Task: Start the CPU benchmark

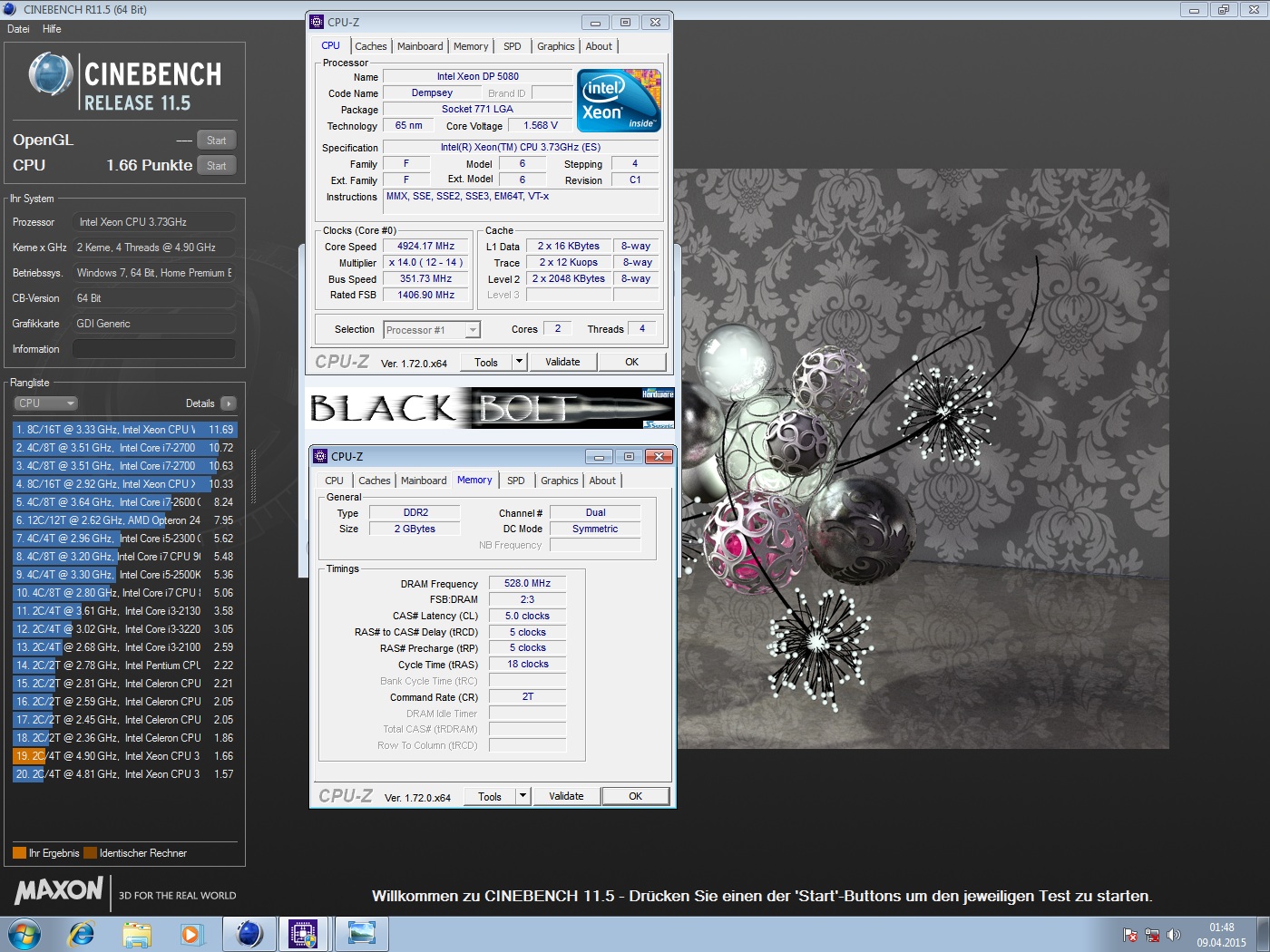Action: [216, 166]
